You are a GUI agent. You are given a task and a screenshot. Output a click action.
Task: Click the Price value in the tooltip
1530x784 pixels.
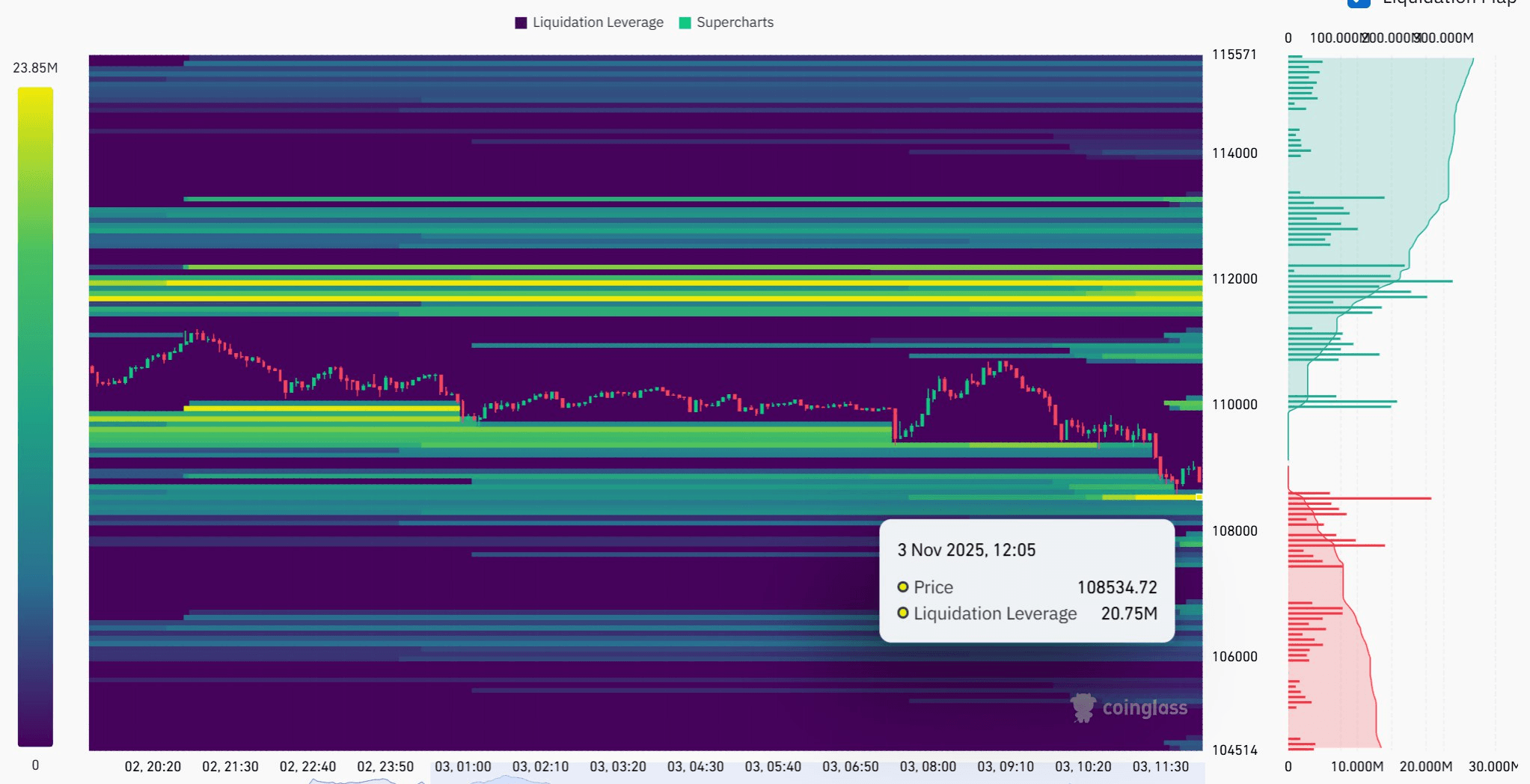pos(1116,587)
